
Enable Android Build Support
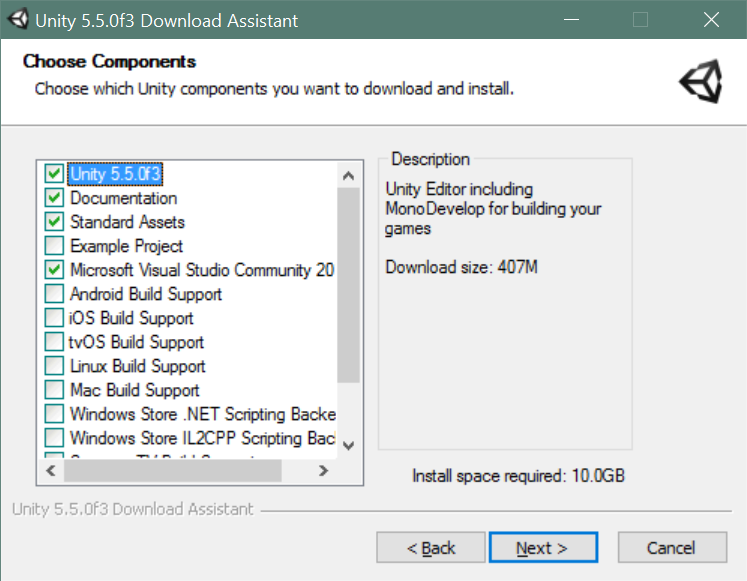click(x=54, y=294)
